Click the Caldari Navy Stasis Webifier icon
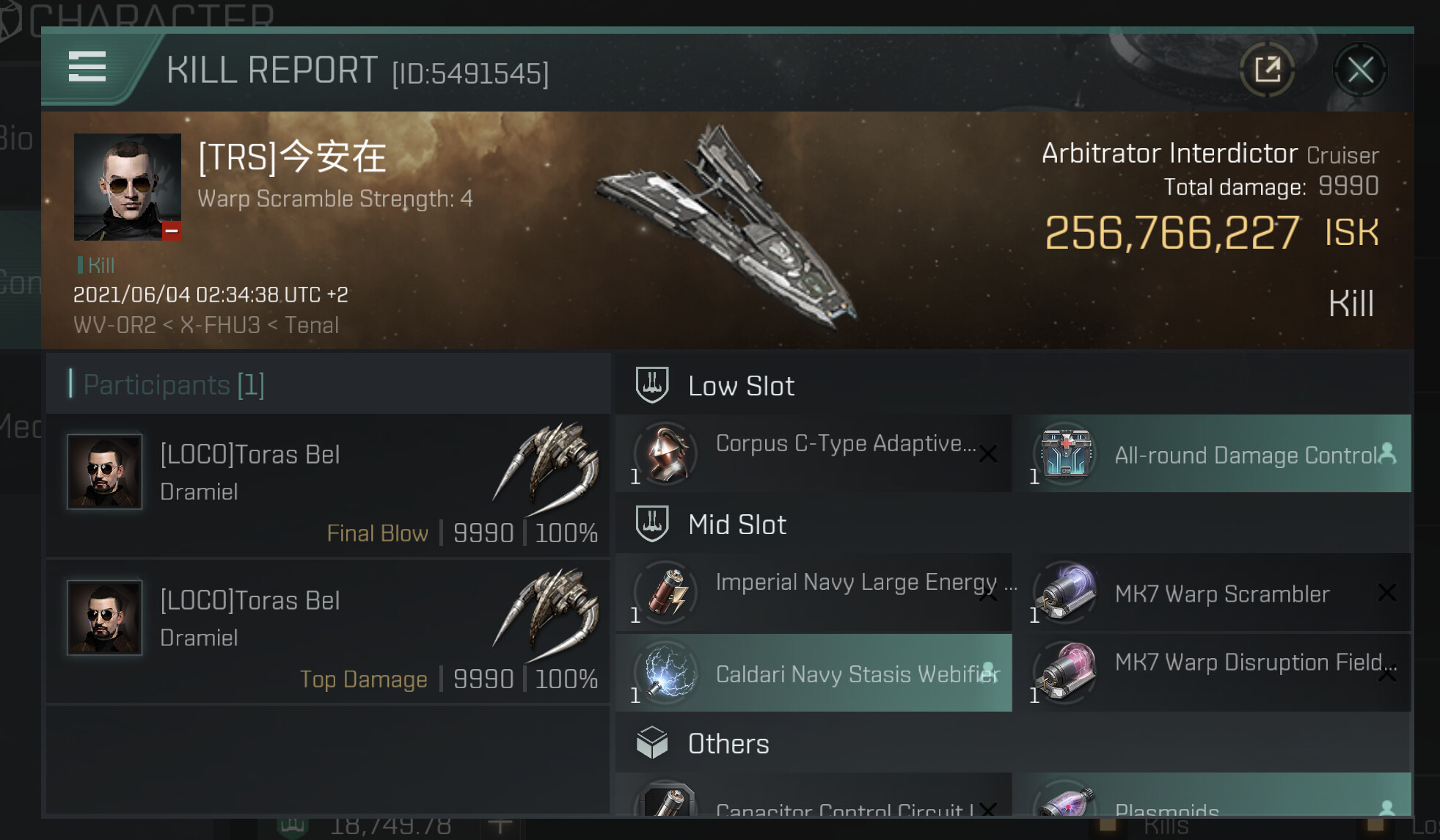The height and width of the screenshot is (840, 1440). click(x=668, y=673)
